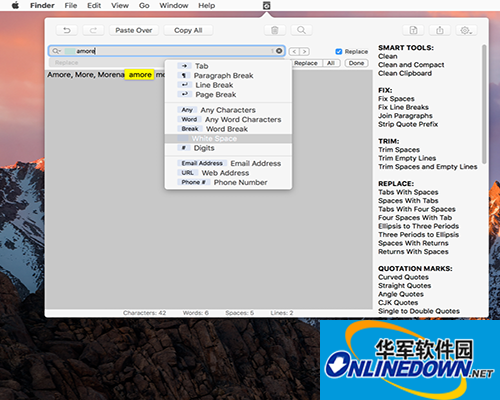
Task: Run Clean and Compact tool
Action: [x=411, y=65]
